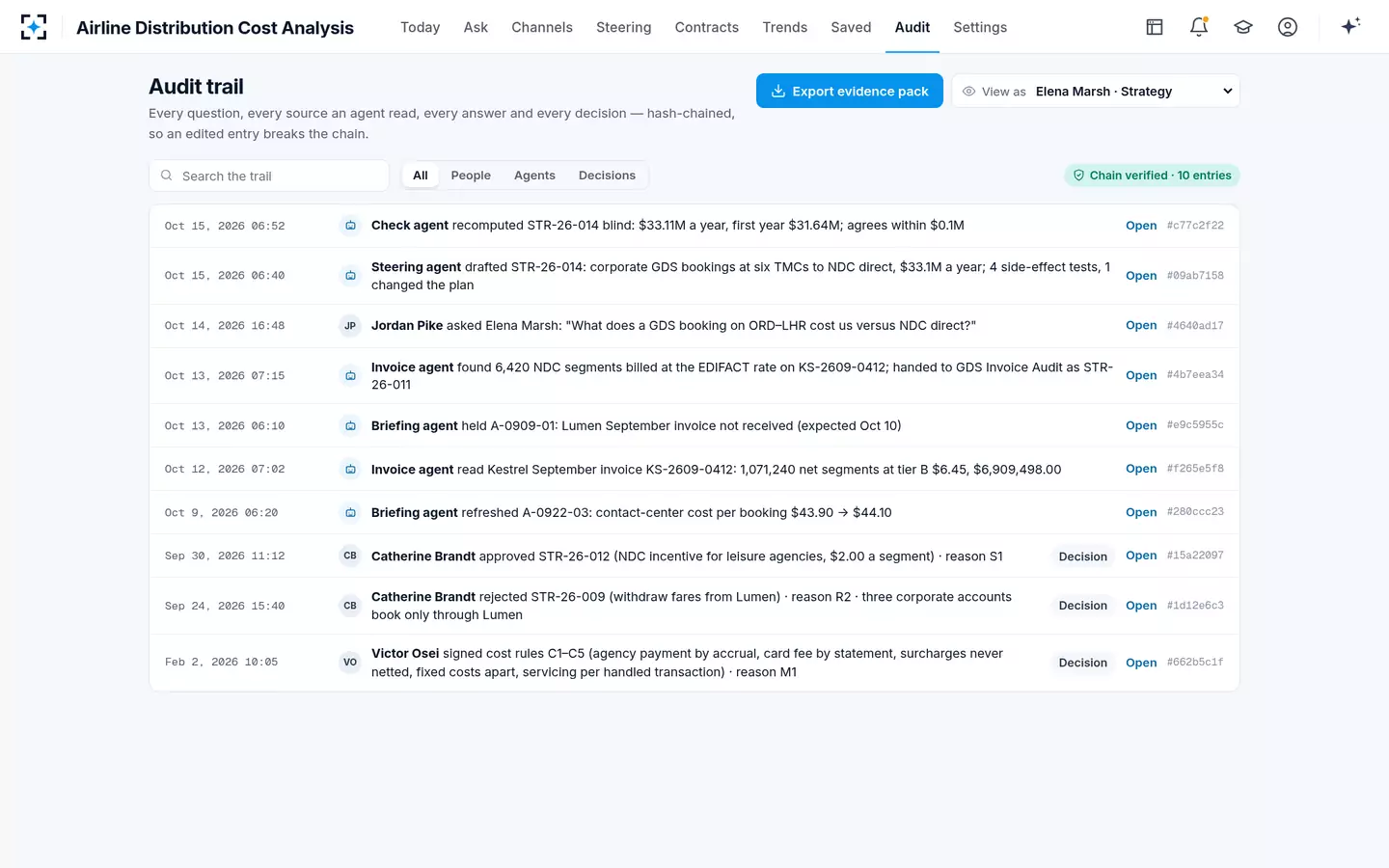Viewport: 1389px width, 868px height.
Task: Click CB avatar on the STR-26-009 rejection
Action: (350, 606)
